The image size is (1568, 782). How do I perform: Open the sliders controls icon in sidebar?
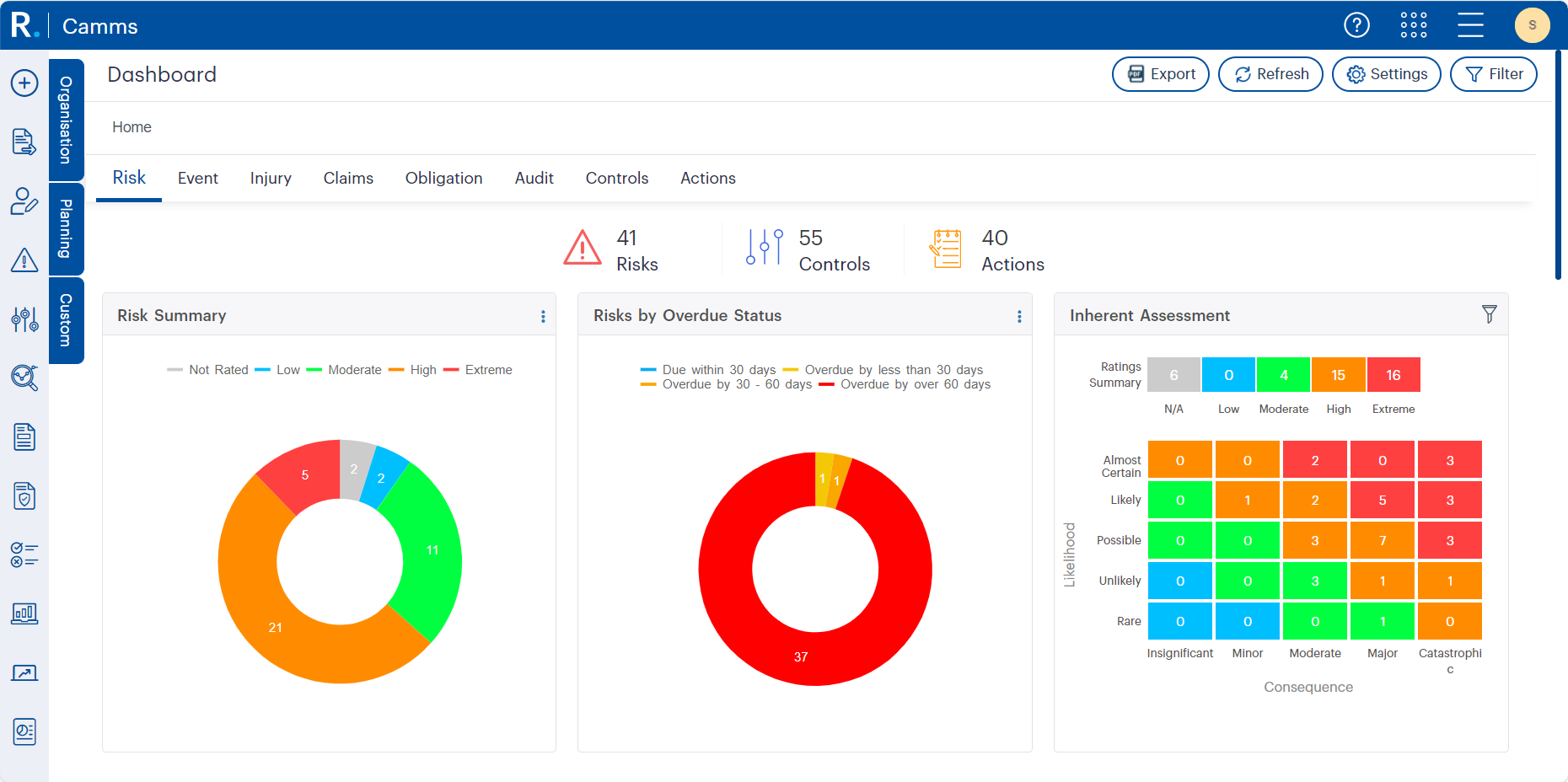point(24,319)
